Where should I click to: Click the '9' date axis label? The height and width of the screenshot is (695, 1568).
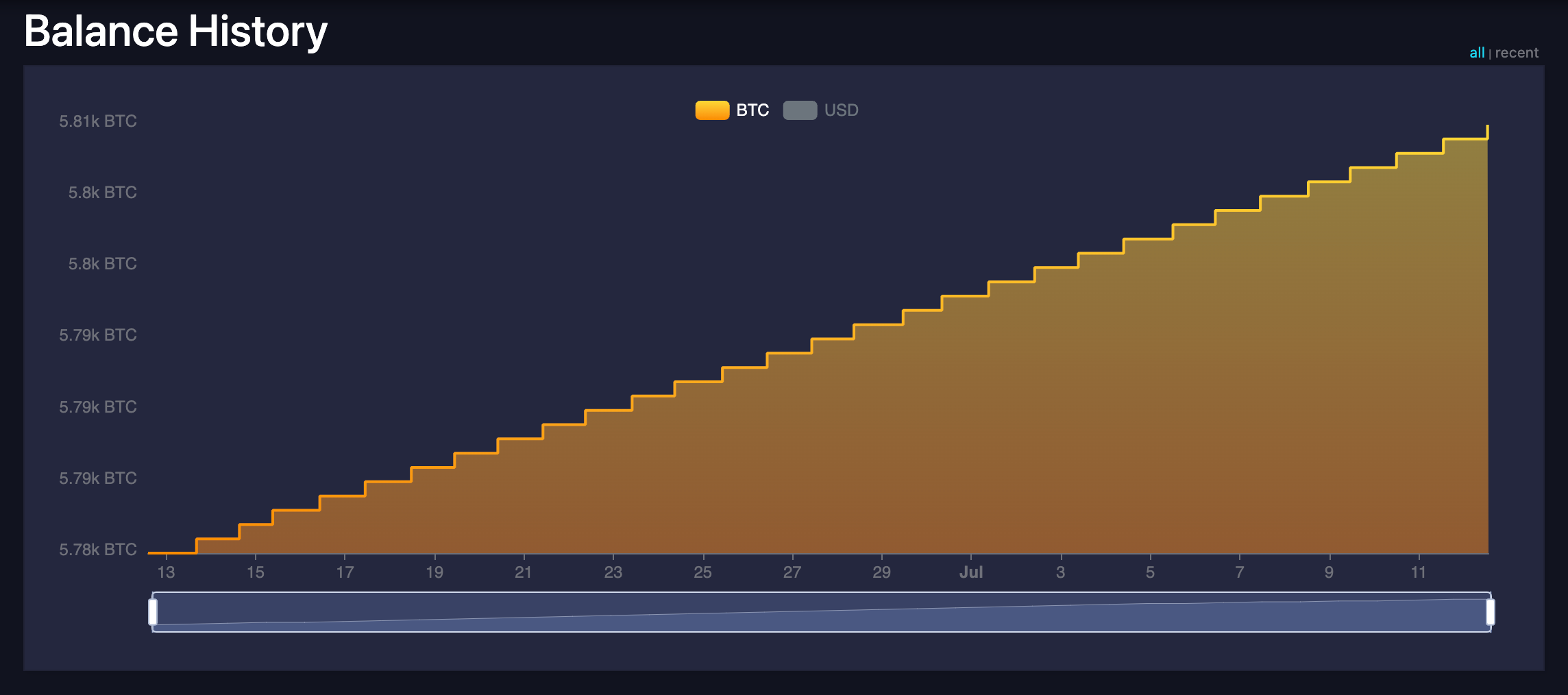tap(1330, 572)
